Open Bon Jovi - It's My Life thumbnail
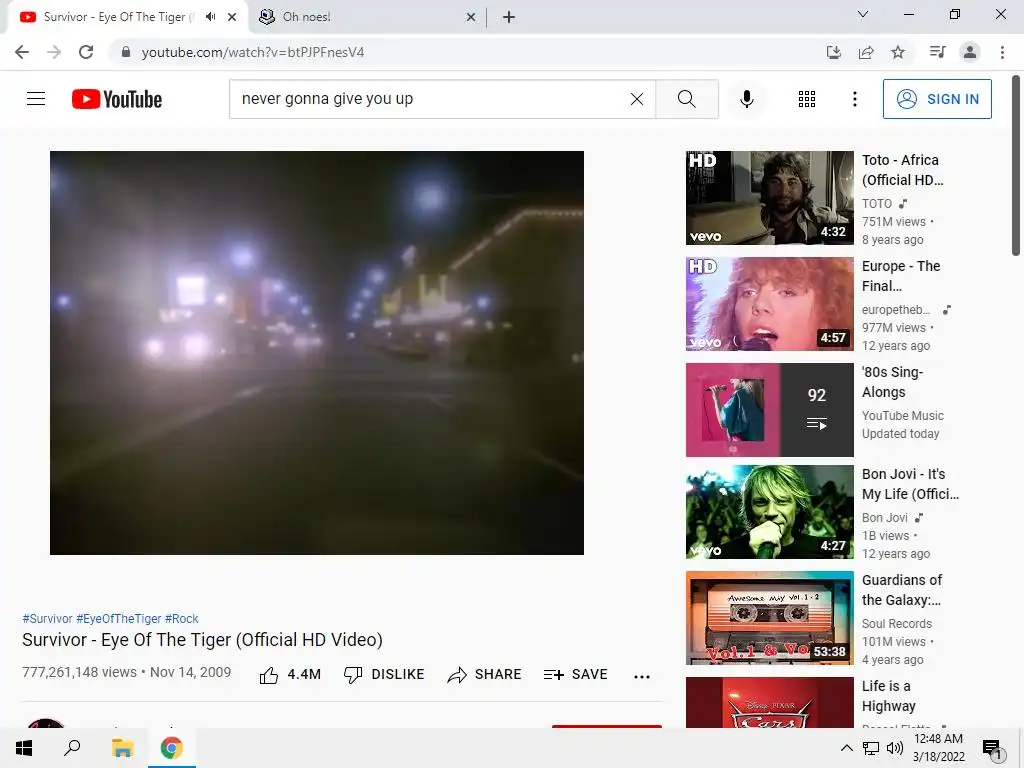This screenshot has width=1024, height=768. (769, 512)
